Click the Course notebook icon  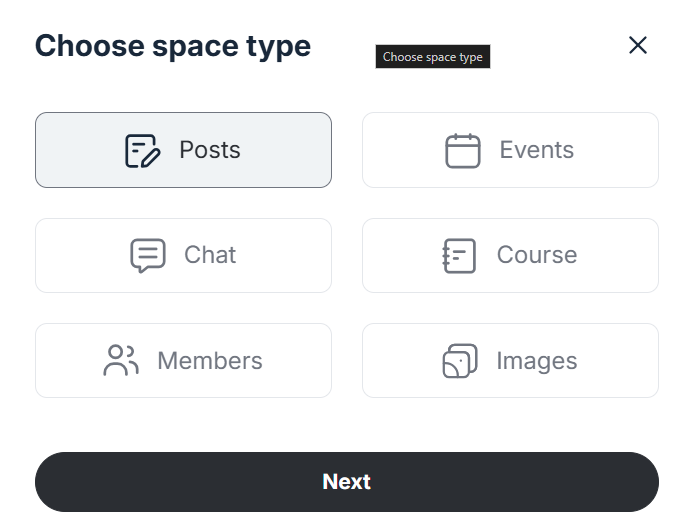tap(459, 256)
